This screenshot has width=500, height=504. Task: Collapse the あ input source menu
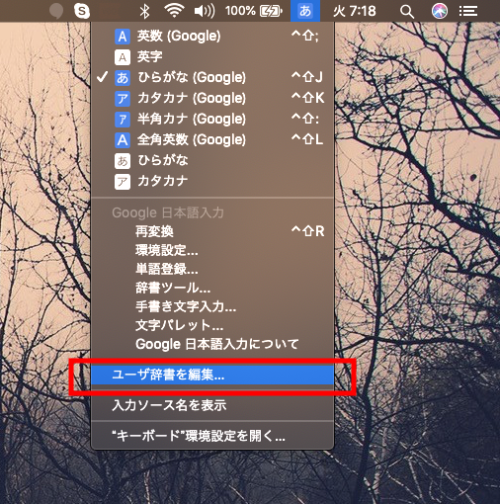pos(305,11)
